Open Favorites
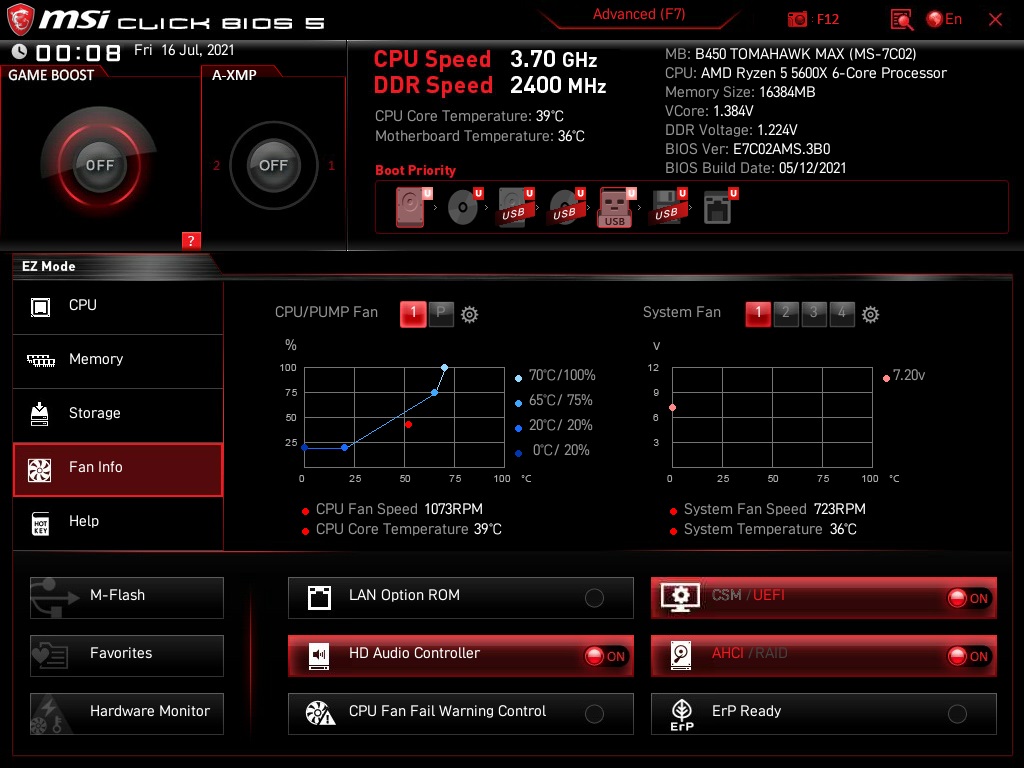This screenshot has width=1024, height=768. coord(127,656)
